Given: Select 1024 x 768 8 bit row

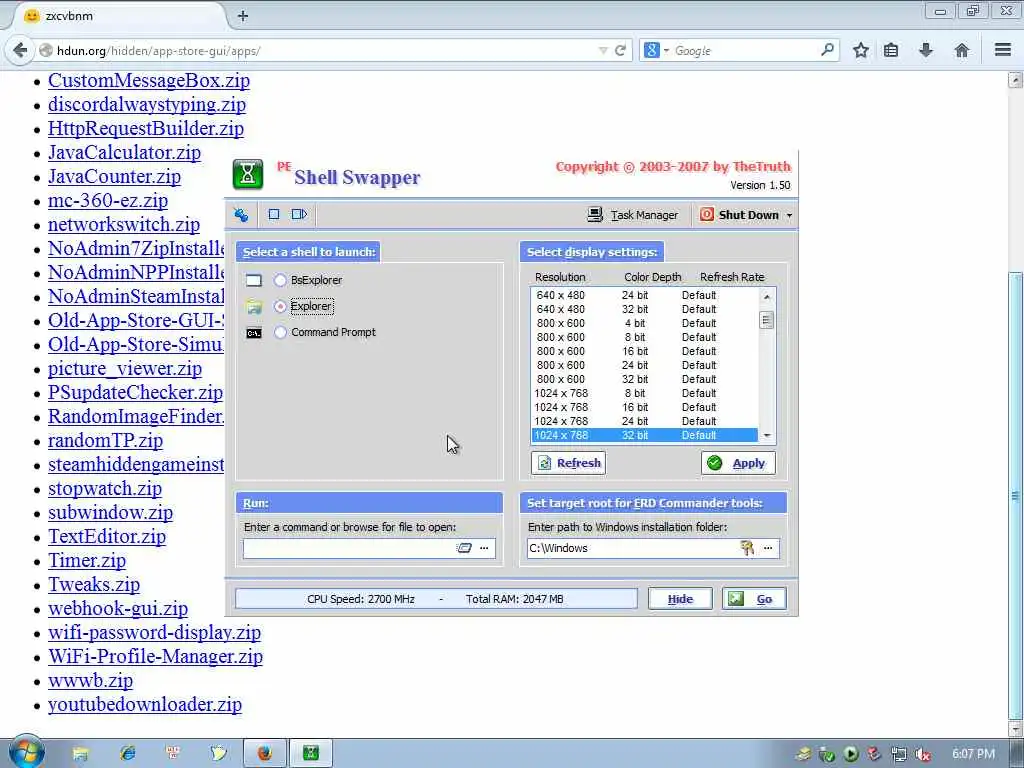Looking at the screenshot, I should pos(645,393).
